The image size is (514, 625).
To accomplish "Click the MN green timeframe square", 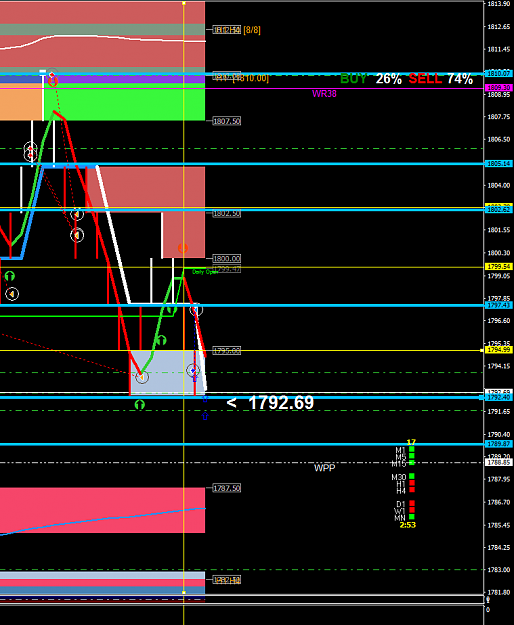I will pyautogui.click(x=412, y=517).
